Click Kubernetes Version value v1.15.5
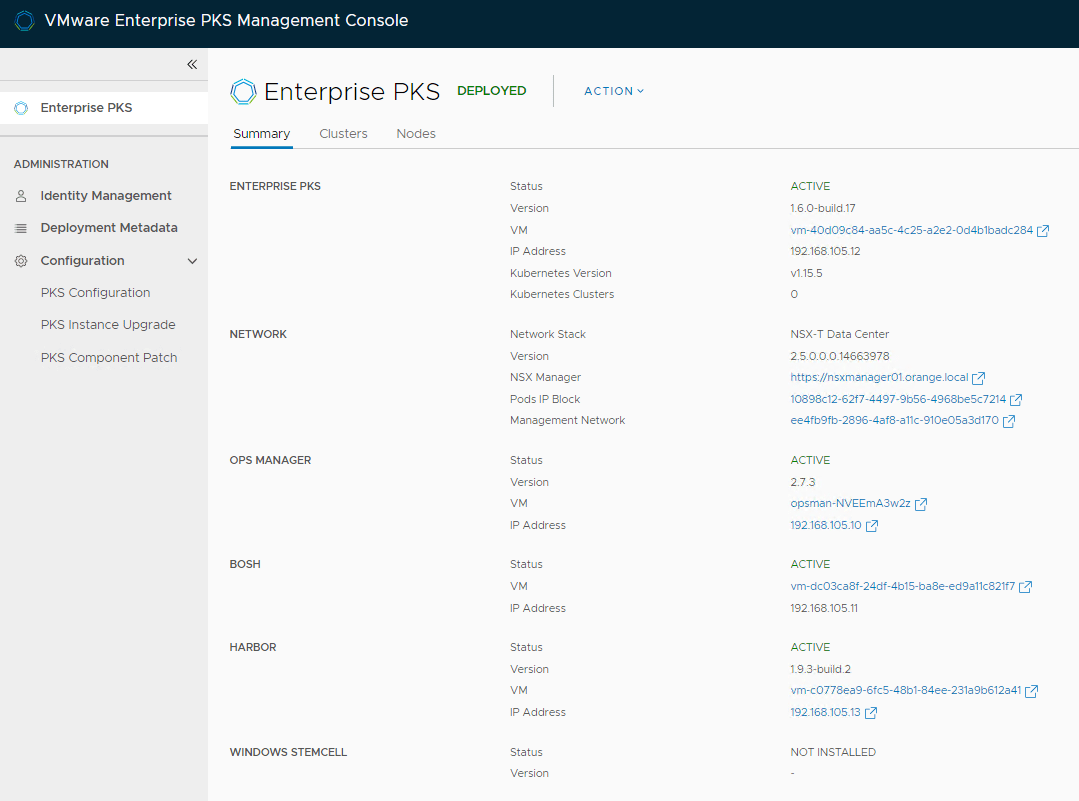1079x801 pixels. (806, 273)
